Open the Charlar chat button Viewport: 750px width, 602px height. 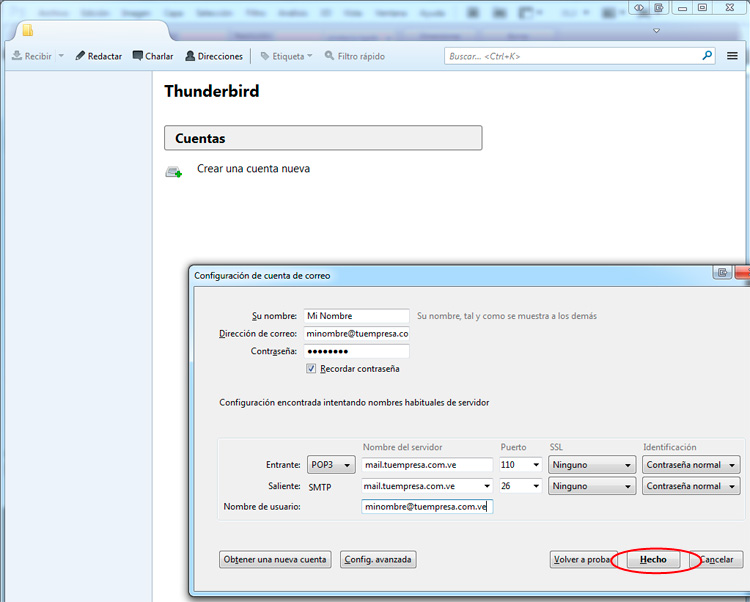coord(152,56)
